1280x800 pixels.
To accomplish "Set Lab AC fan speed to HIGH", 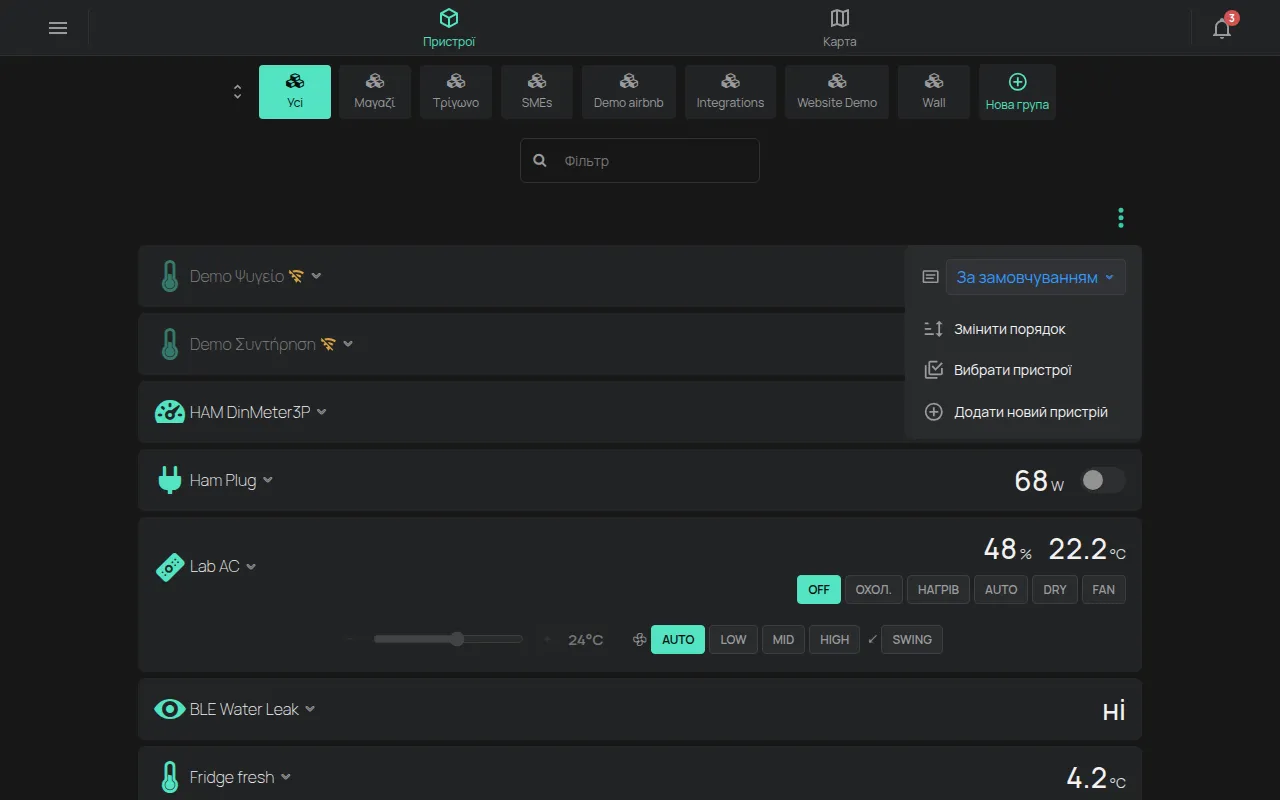I will pyautogui.click(x=835, y=640).
